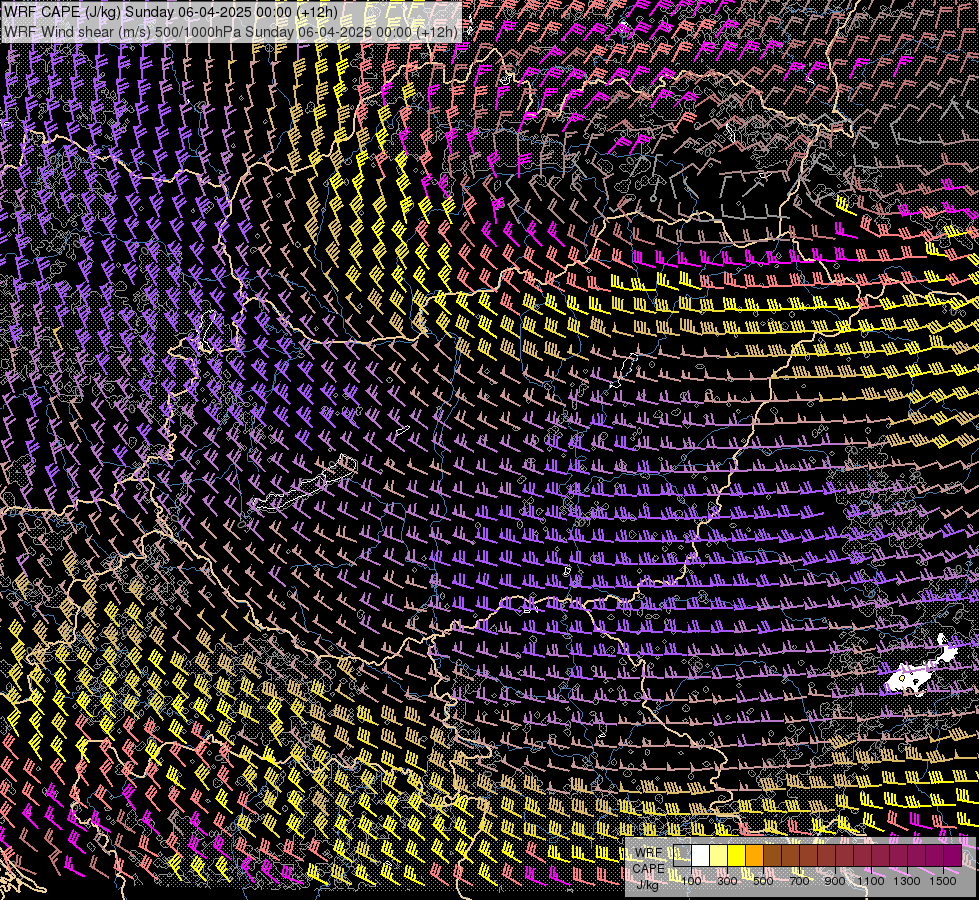Select the orange legend color swatch
Viewport: 979px width, 900px height.
(754, 856)
